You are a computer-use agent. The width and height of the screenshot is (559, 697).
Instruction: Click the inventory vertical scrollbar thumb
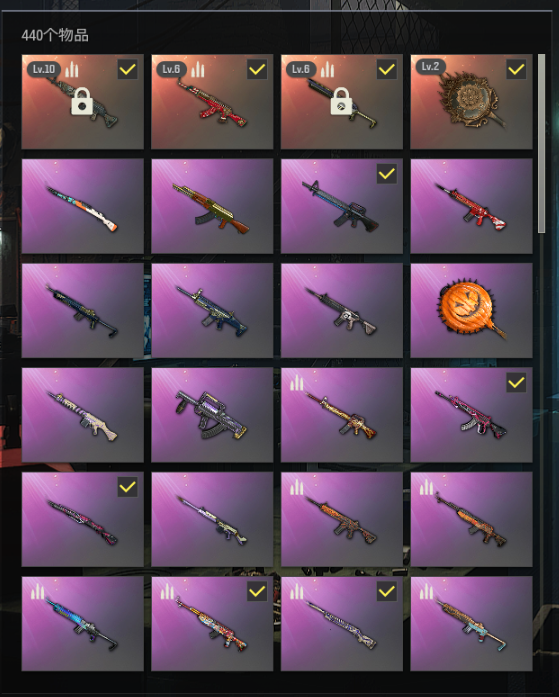[541, 143]
